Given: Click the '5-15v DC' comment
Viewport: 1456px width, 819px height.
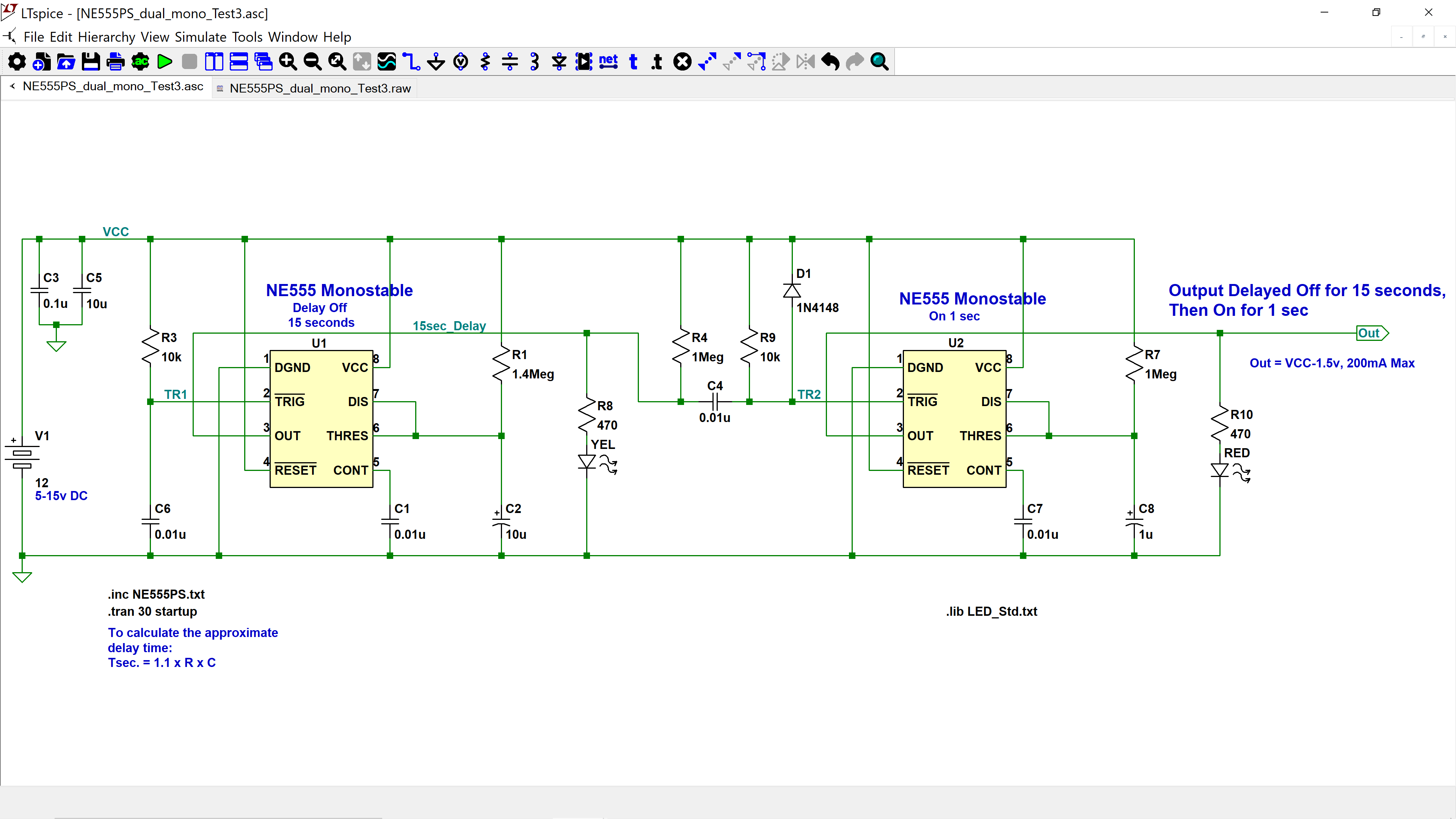Looking at the screenshot, I should (x=61, y=496).
